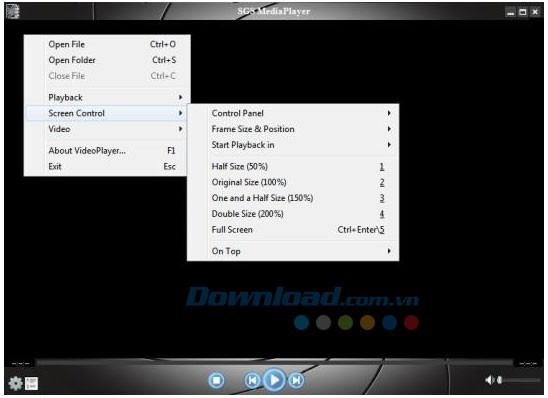Image resolution: width=548 pixels, height=398 pixels.
Task: Expand the On Top submenu
Action: click(293, 251)
